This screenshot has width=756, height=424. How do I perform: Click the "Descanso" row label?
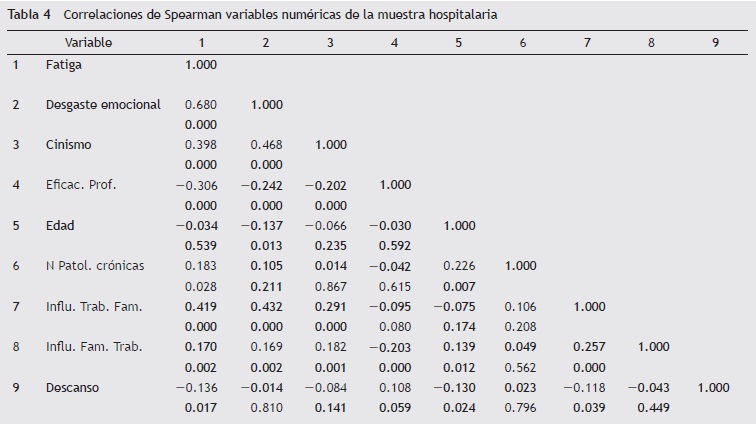[x=72, y=388]
